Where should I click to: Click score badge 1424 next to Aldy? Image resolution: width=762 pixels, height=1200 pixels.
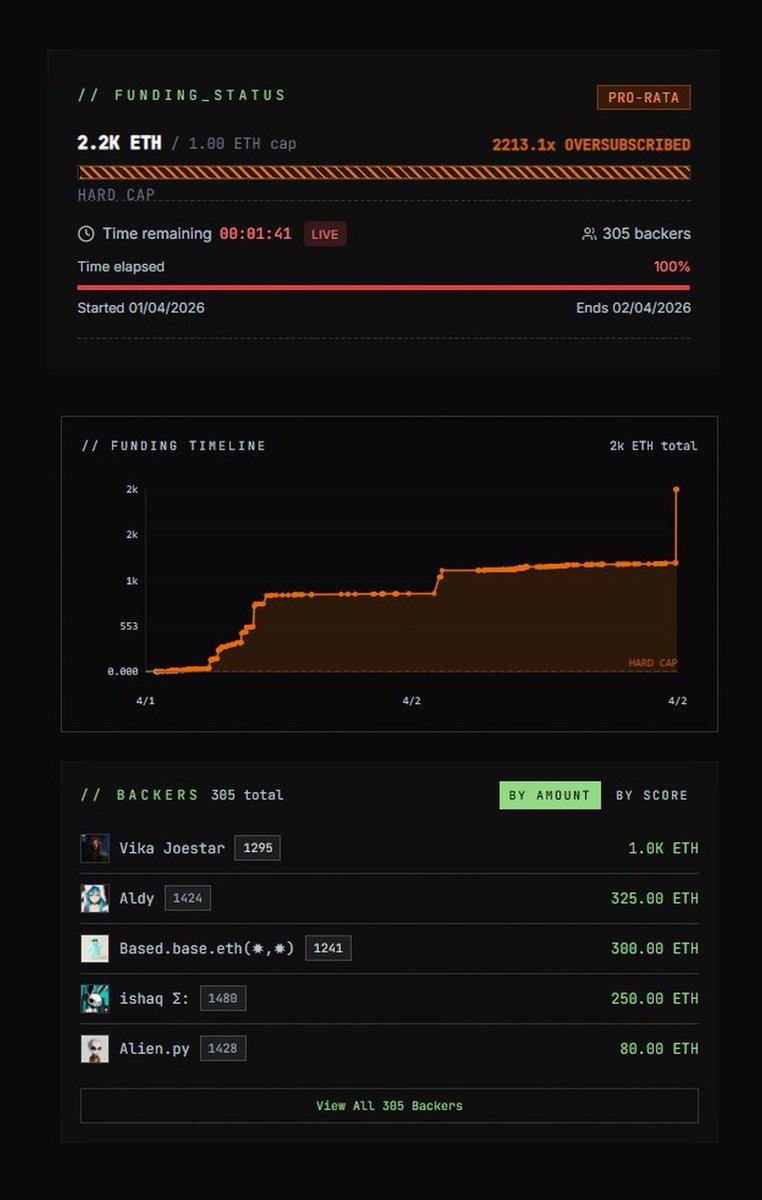(188, 898)
